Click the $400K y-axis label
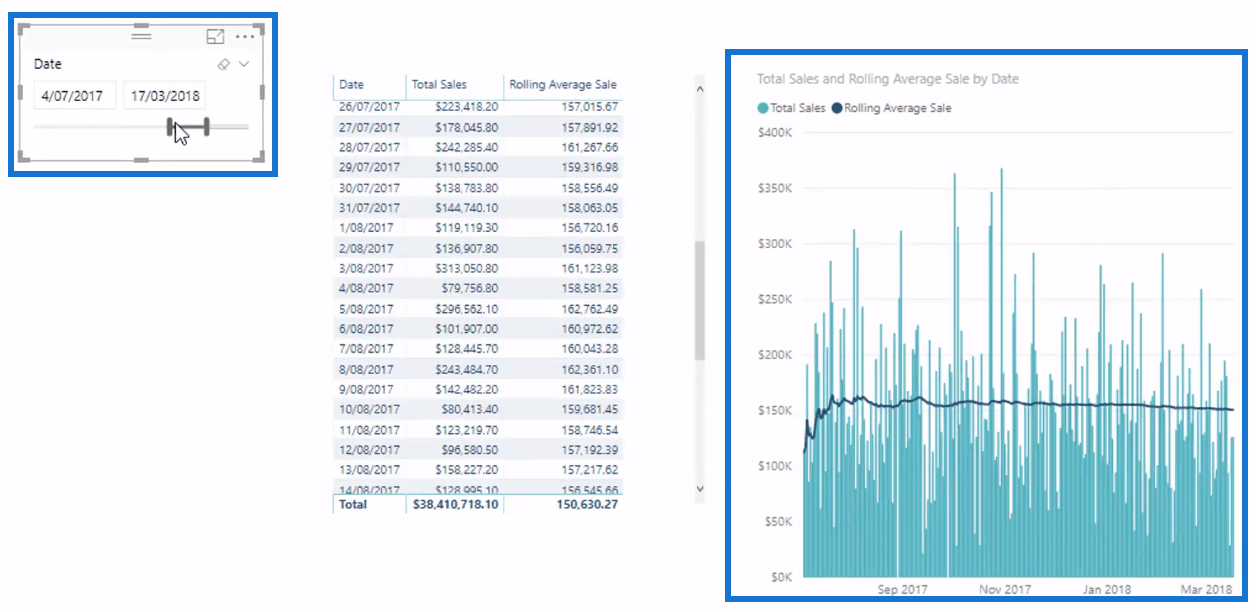This screenshot has height=612, width=1256. point(775,133)
